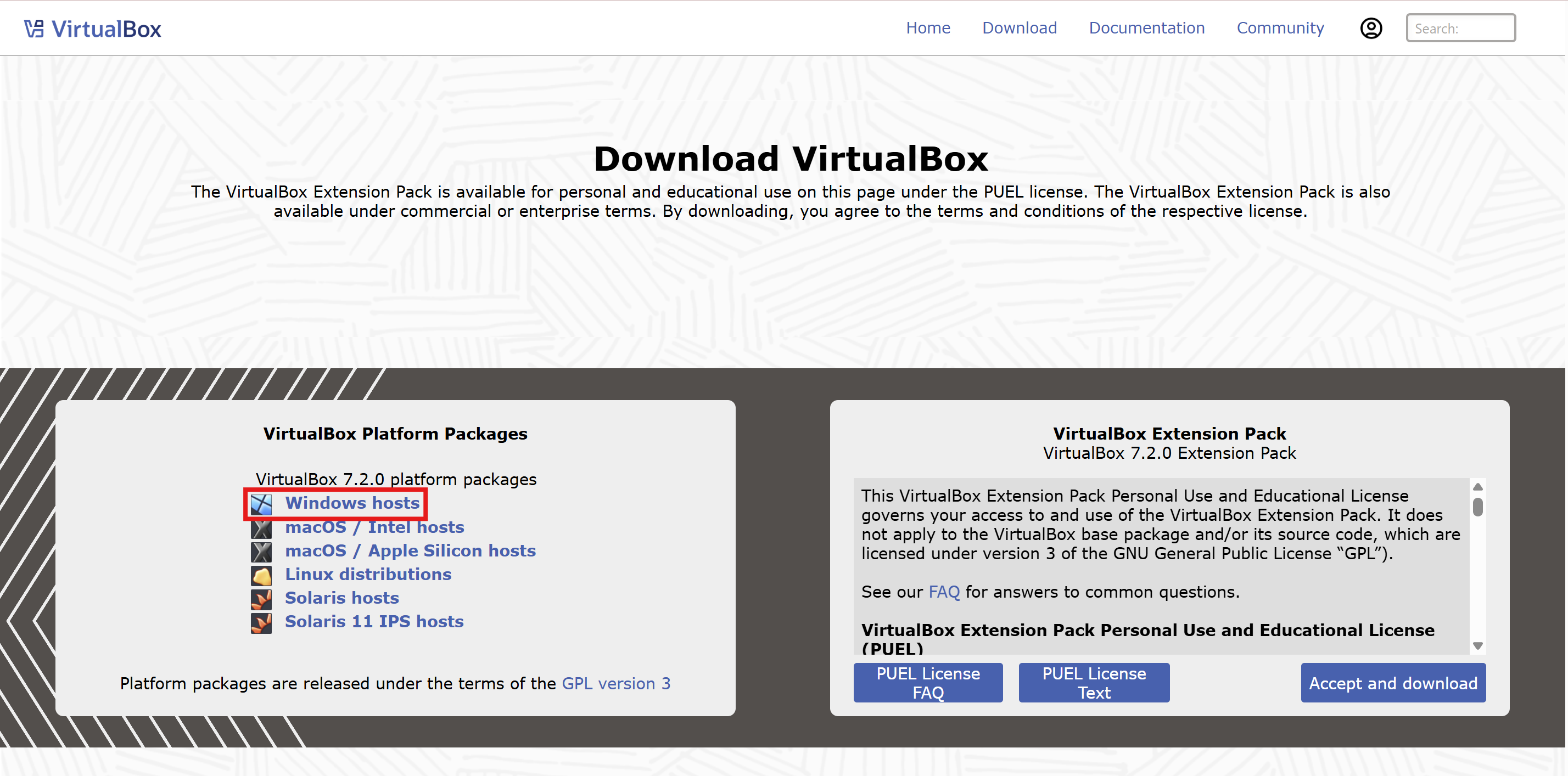Image resolution: width=1568 pixels, height=776 pixels.
Task: Click the macOS Apple Silicon icon
Action: [x=261, y=552]
